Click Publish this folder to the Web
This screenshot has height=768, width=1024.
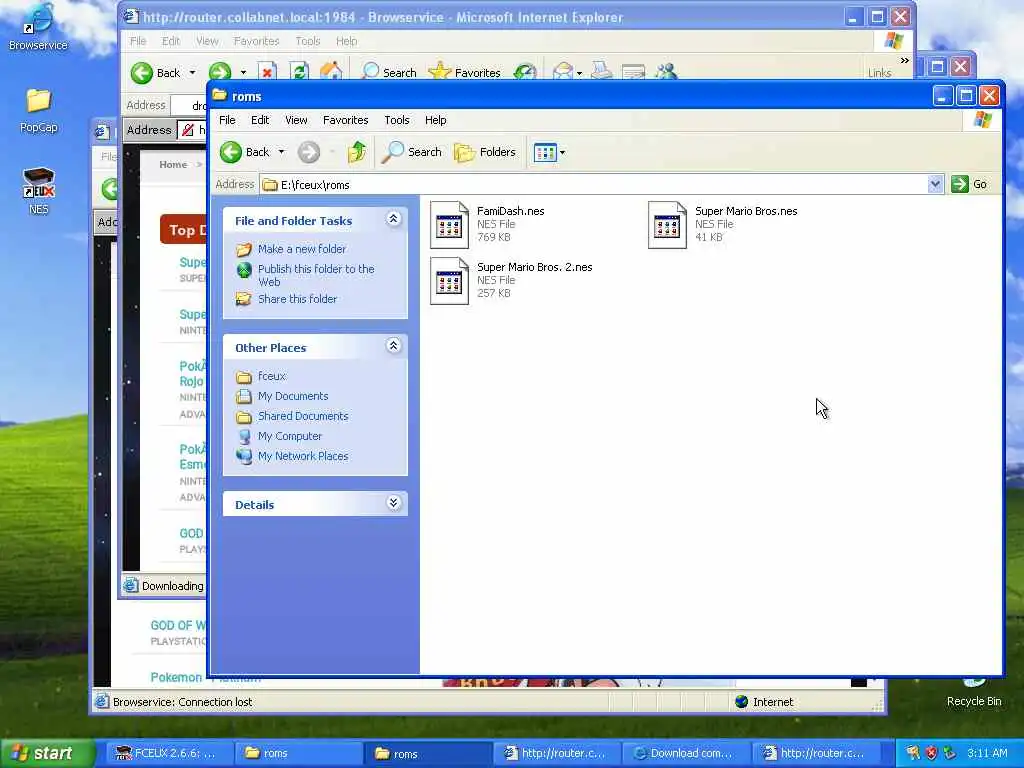tap(315, 275)
